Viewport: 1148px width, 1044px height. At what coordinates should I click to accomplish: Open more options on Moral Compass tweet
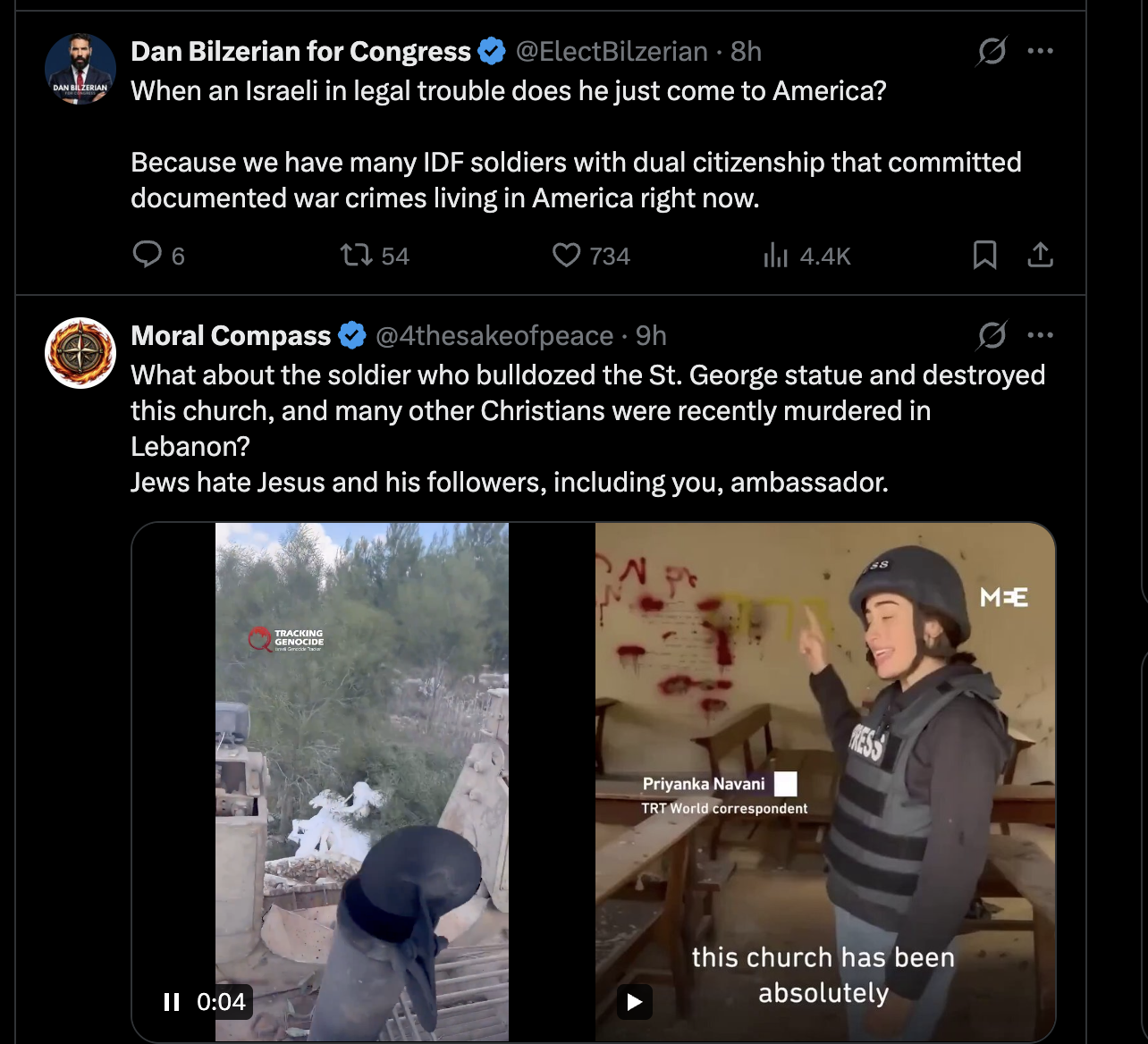coord(1040,335)
